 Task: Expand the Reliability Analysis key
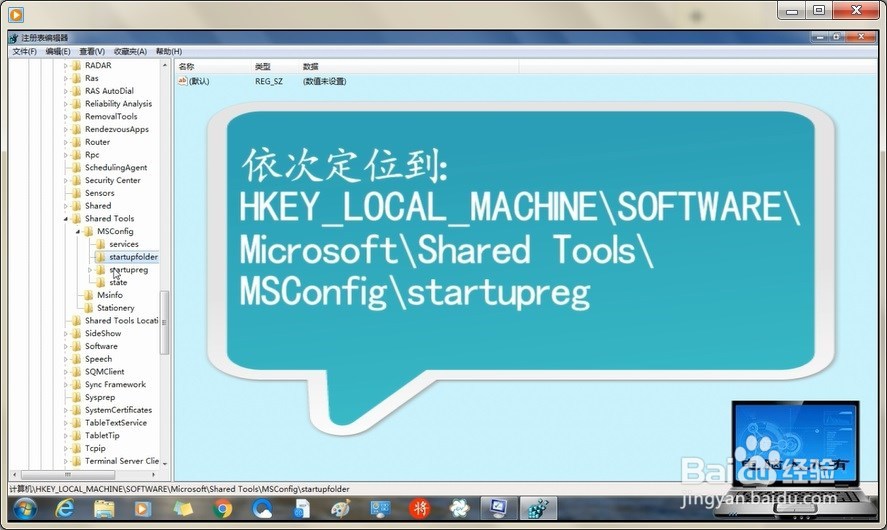pyautogui.click(x=66, y=104)
